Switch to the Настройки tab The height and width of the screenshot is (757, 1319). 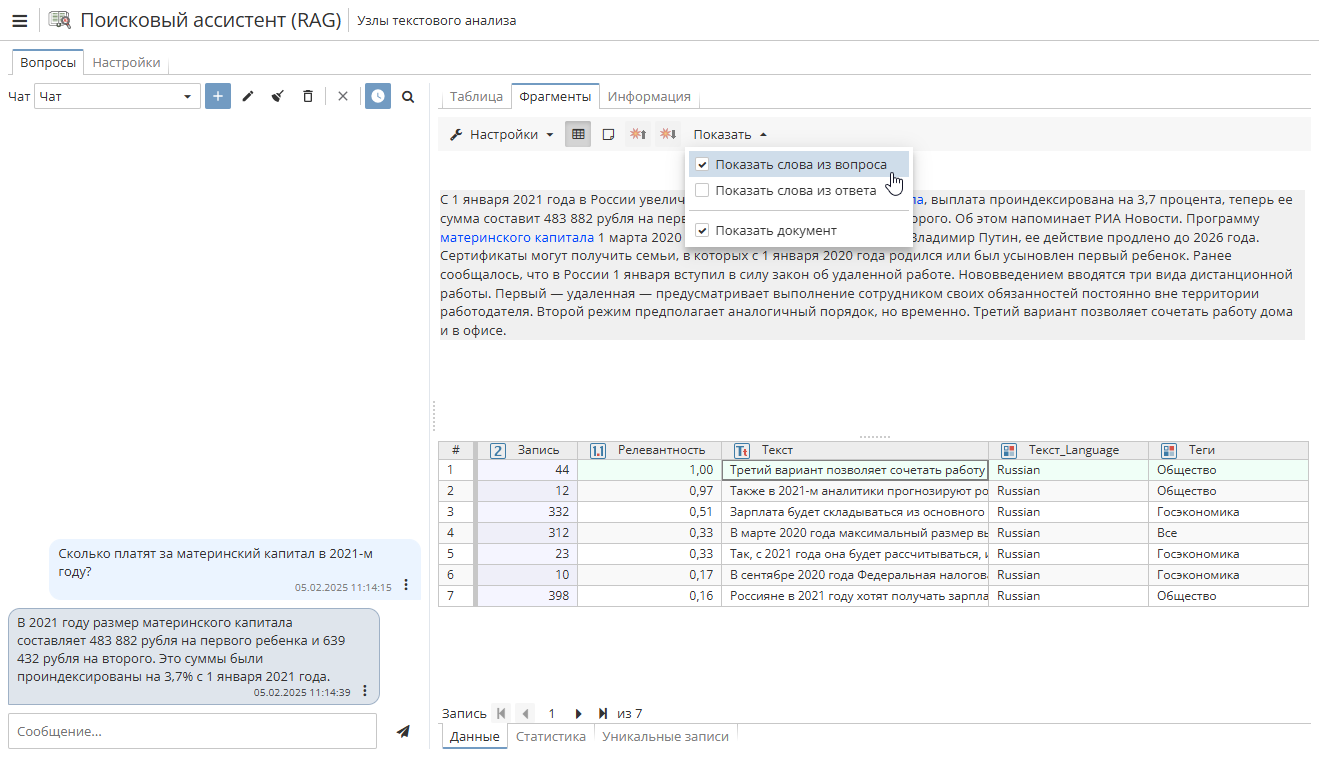click(x=126, y=62)
